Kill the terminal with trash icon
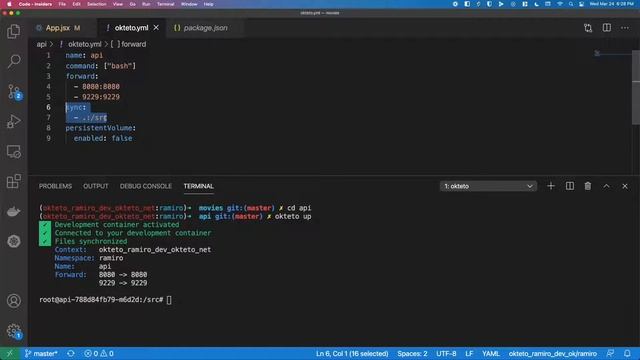The height and width of the screenshot is (360, 640). (x=588, y=186)
